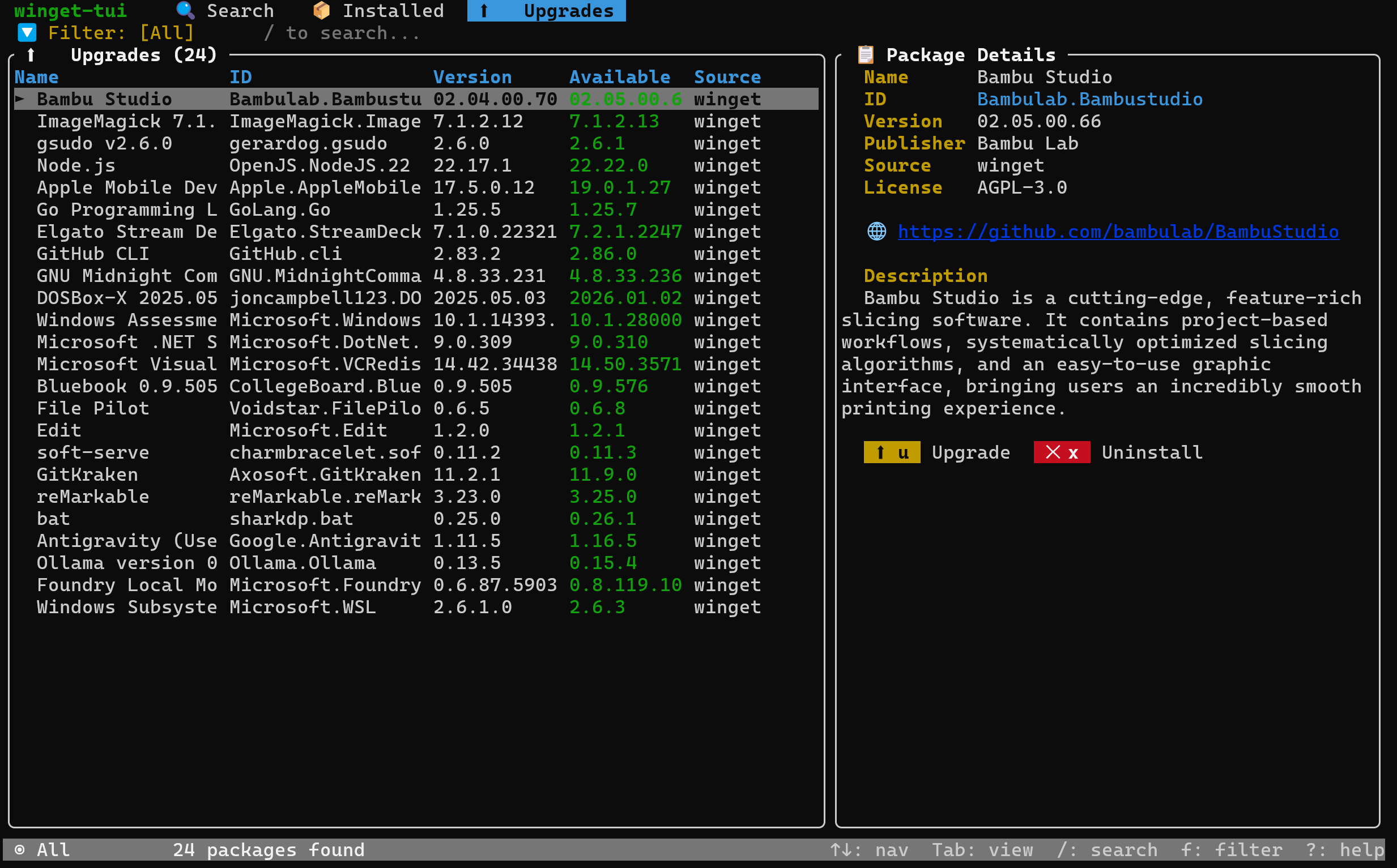Image resolution: width=1397 pixels, height=868 pixels.
Task: Open the BambuStudio GitHub link
Action: click(1117, 232)
